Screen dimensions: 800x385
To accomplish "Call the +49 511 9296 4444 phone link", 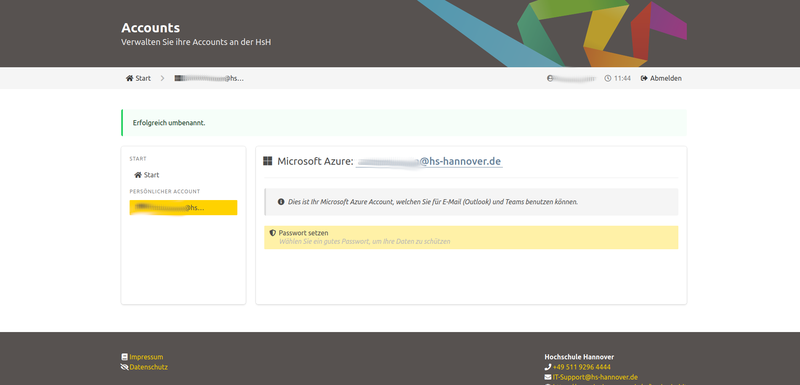I will coord(581,367).
